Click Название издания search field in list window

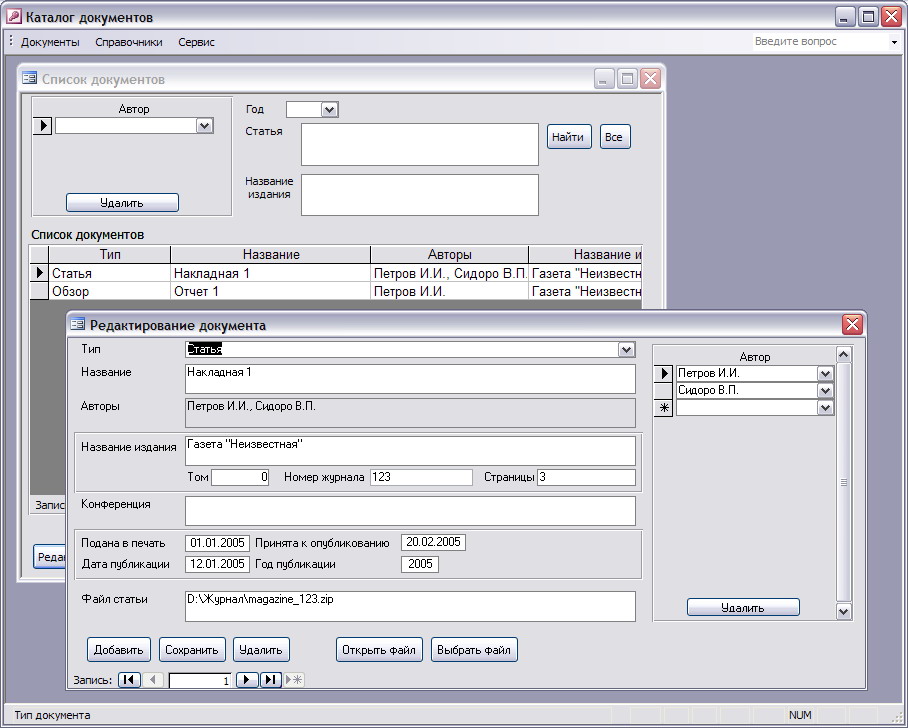point(420,195)
